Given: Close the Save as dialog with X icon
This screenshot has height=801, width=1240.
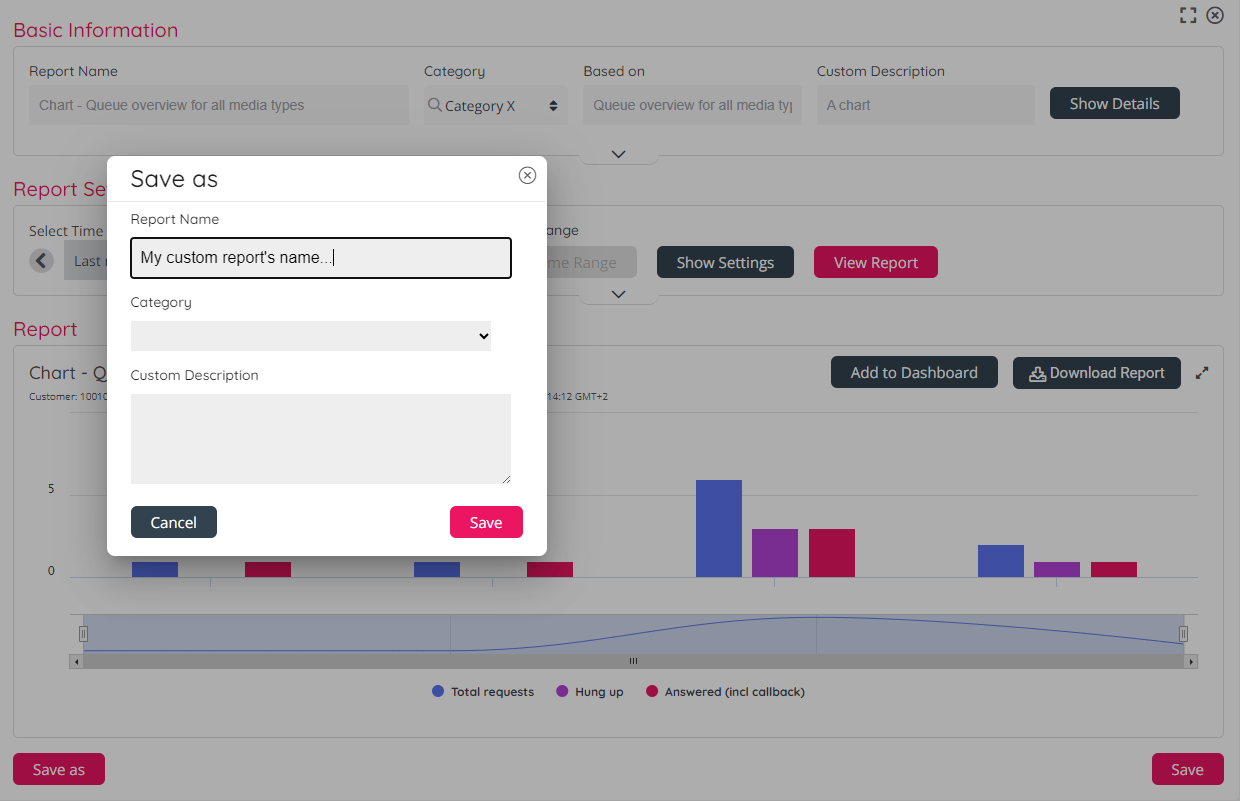Looking at the screenshot, I should (x=527, y=176).
